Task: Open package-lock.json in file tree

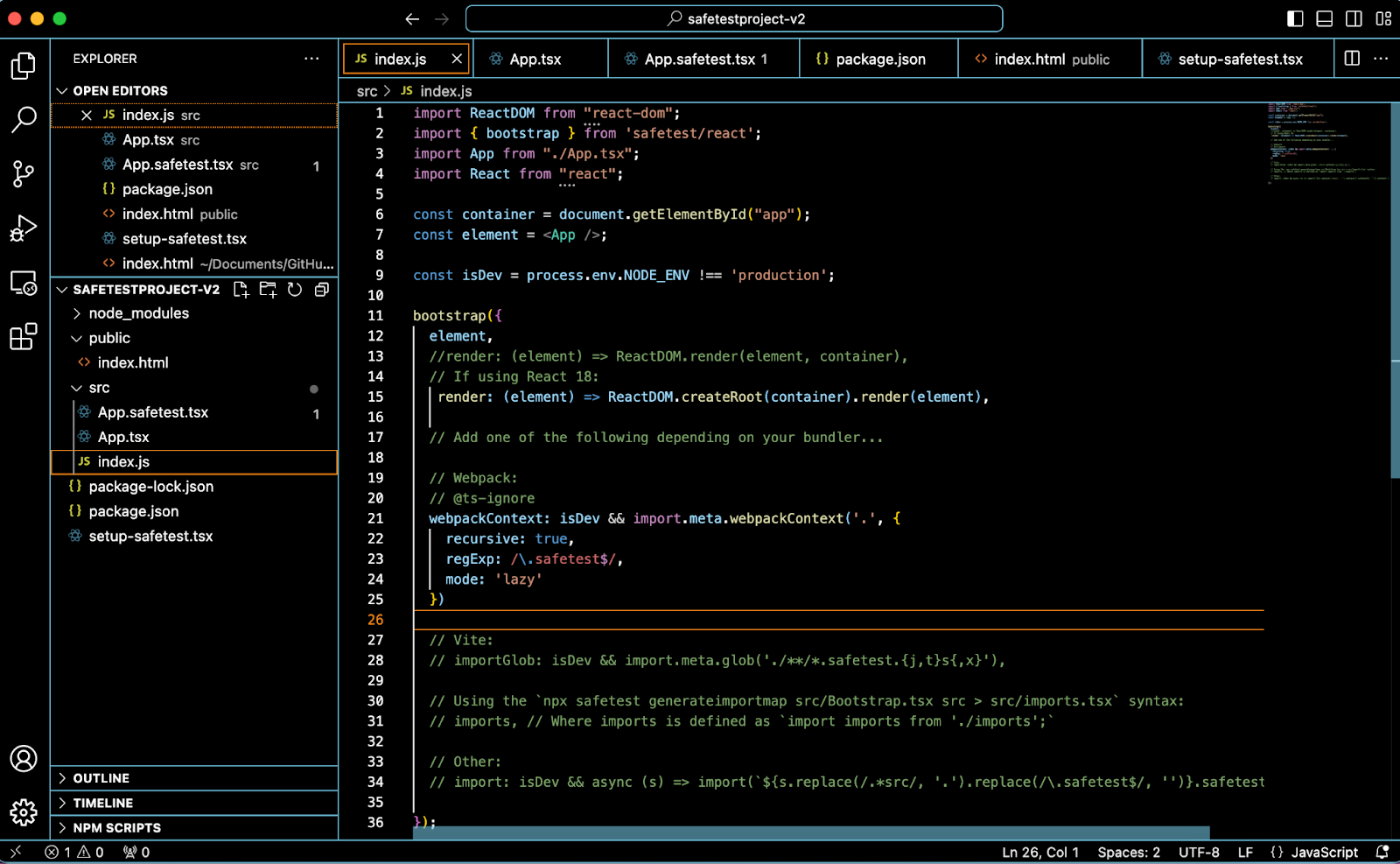Action: pyautogui.click(x=194, y=487)
